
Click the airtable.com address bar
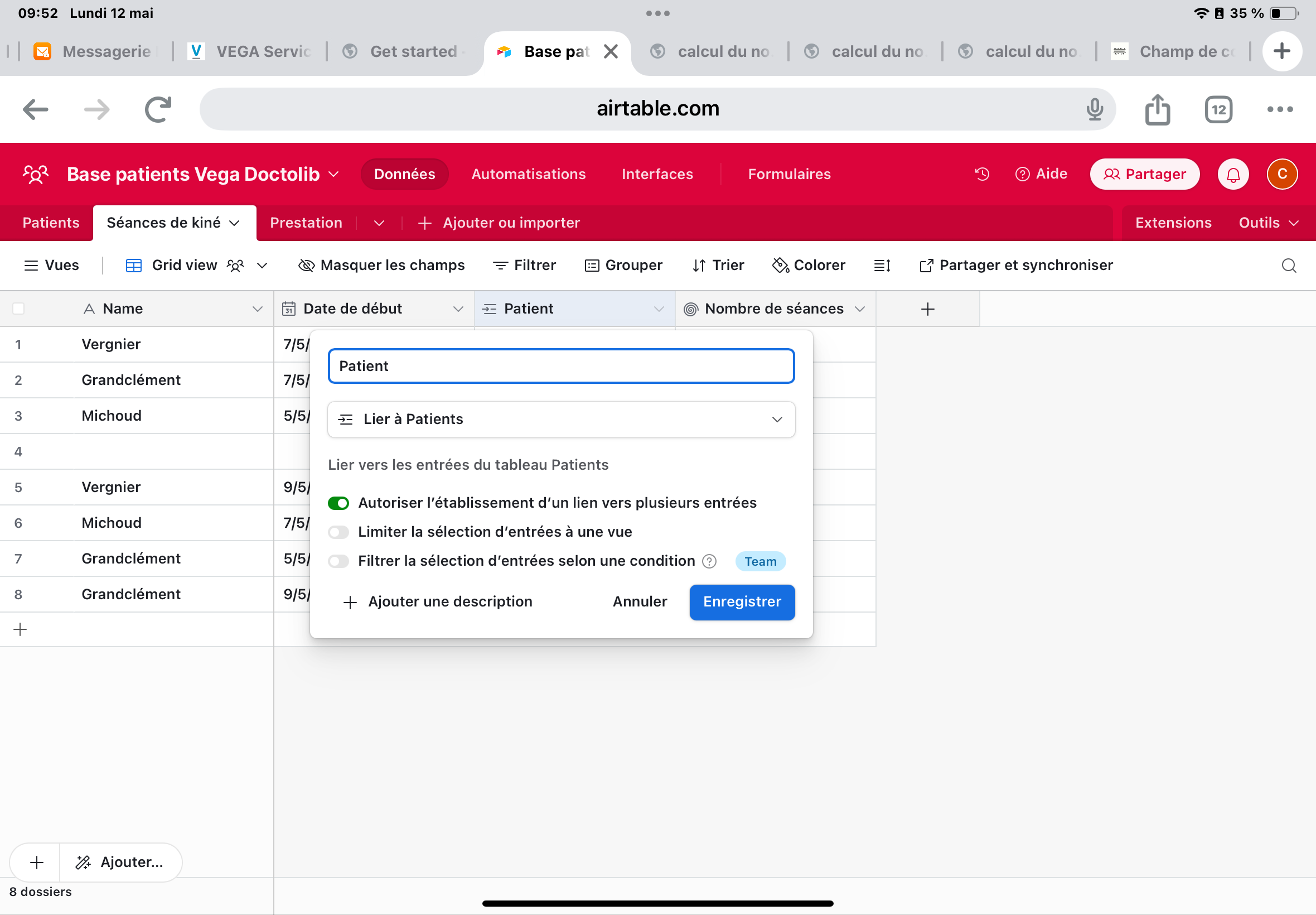click(657, 108)
